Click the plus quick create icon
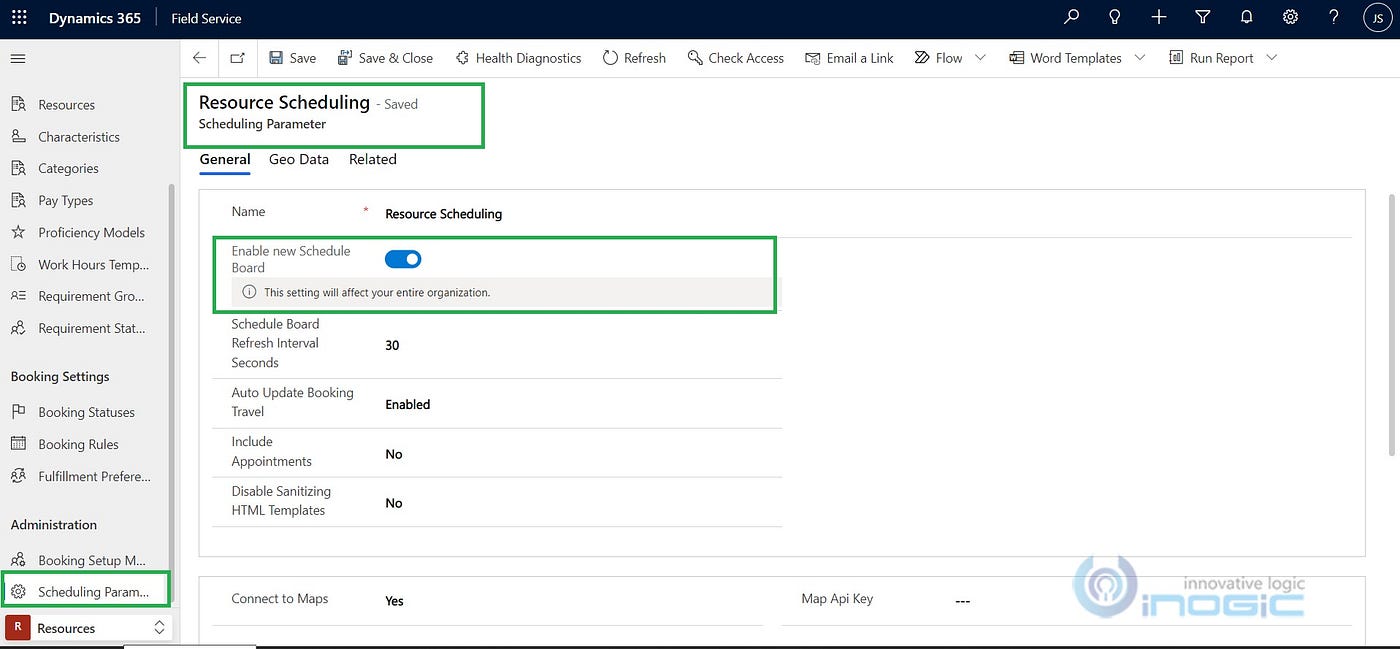The width and height of the screenshot is (1400, 649). pos(1159,17)
